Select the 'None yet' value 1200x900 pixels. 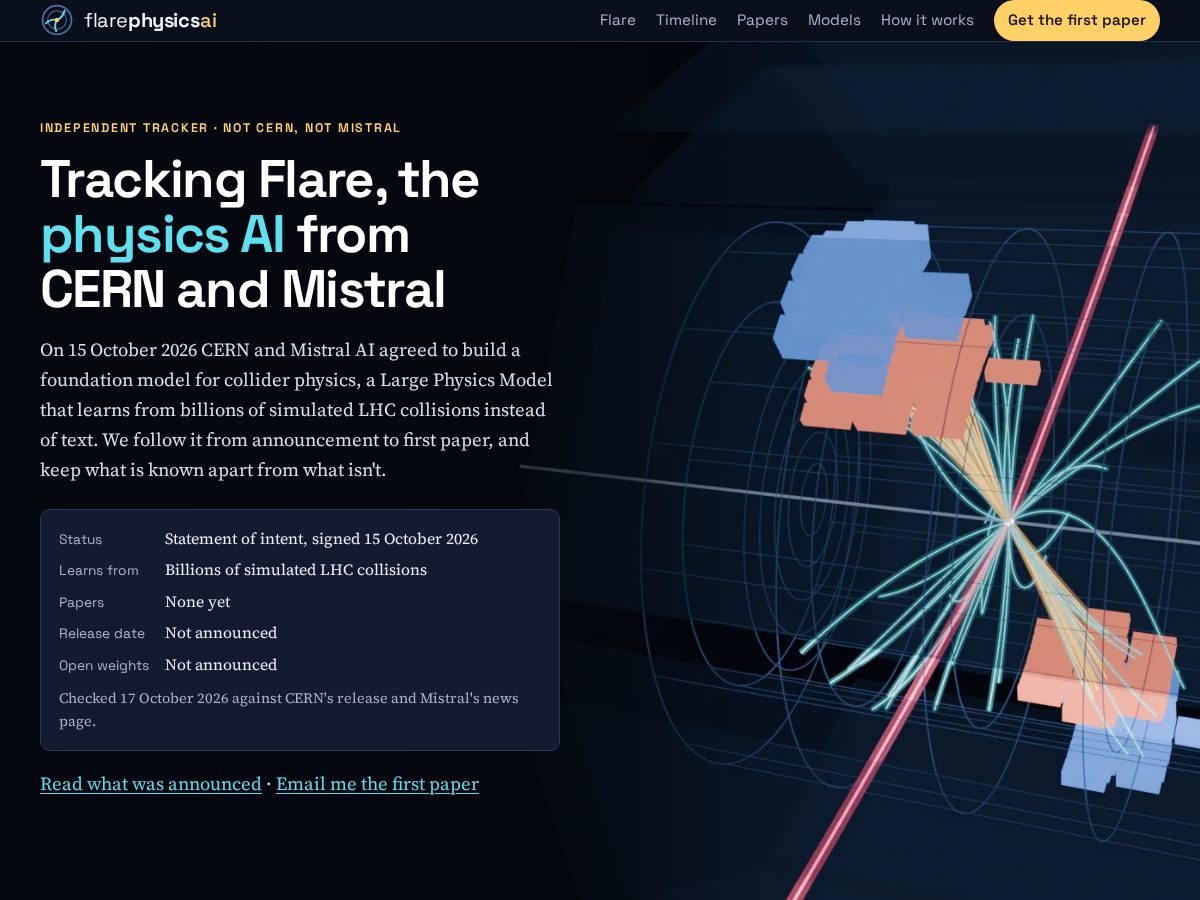click(x=198, y=602)
